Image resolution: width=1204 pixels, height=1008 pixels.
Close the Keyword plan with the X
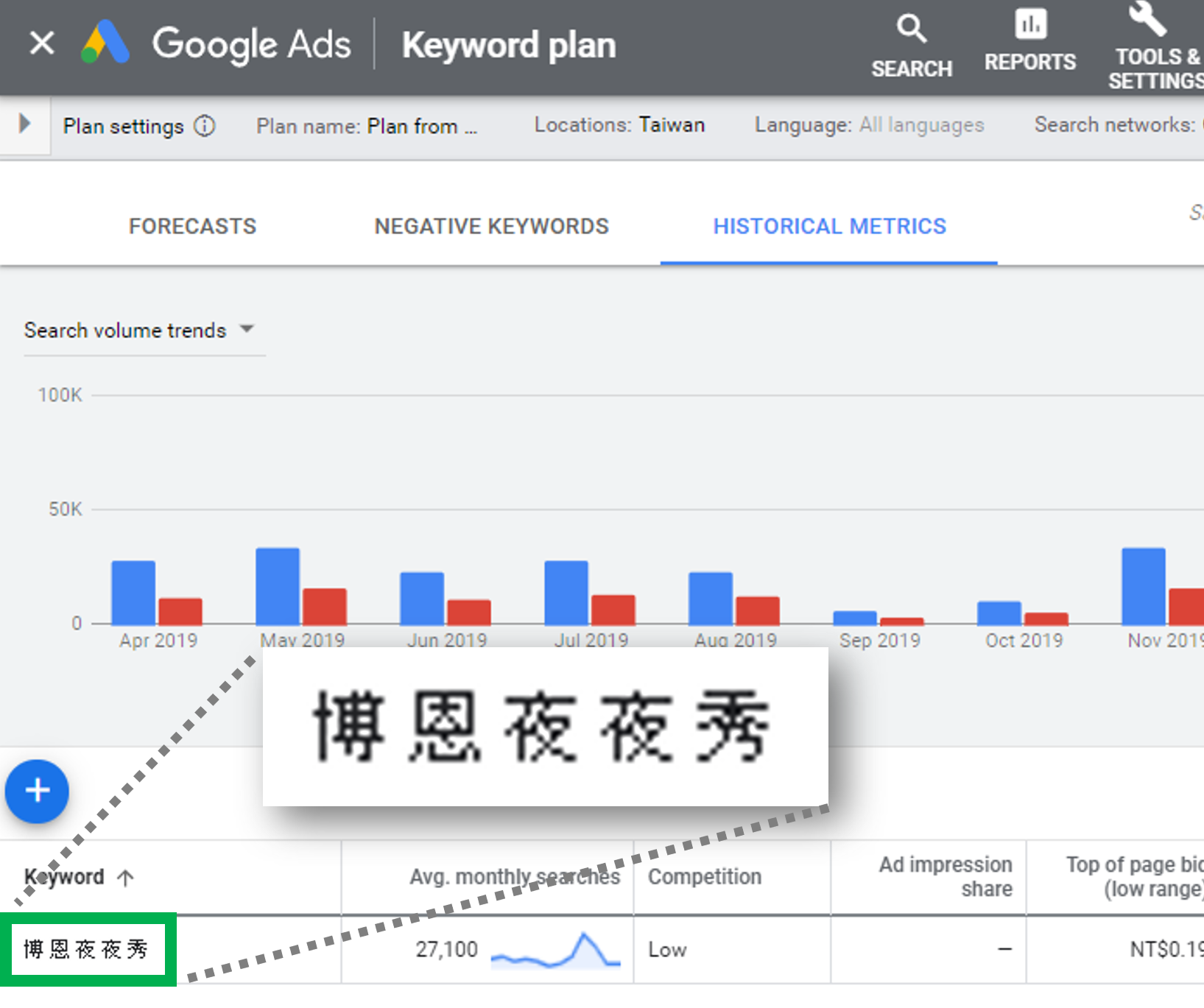pyautogui.click(x=42, y=42)
